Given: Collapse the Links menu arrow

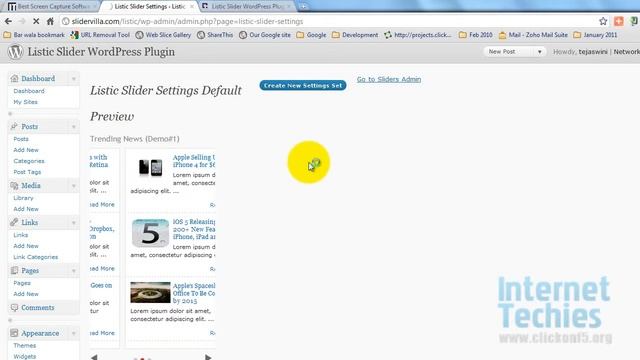Looking at the screenshot, I should point(74,223).
